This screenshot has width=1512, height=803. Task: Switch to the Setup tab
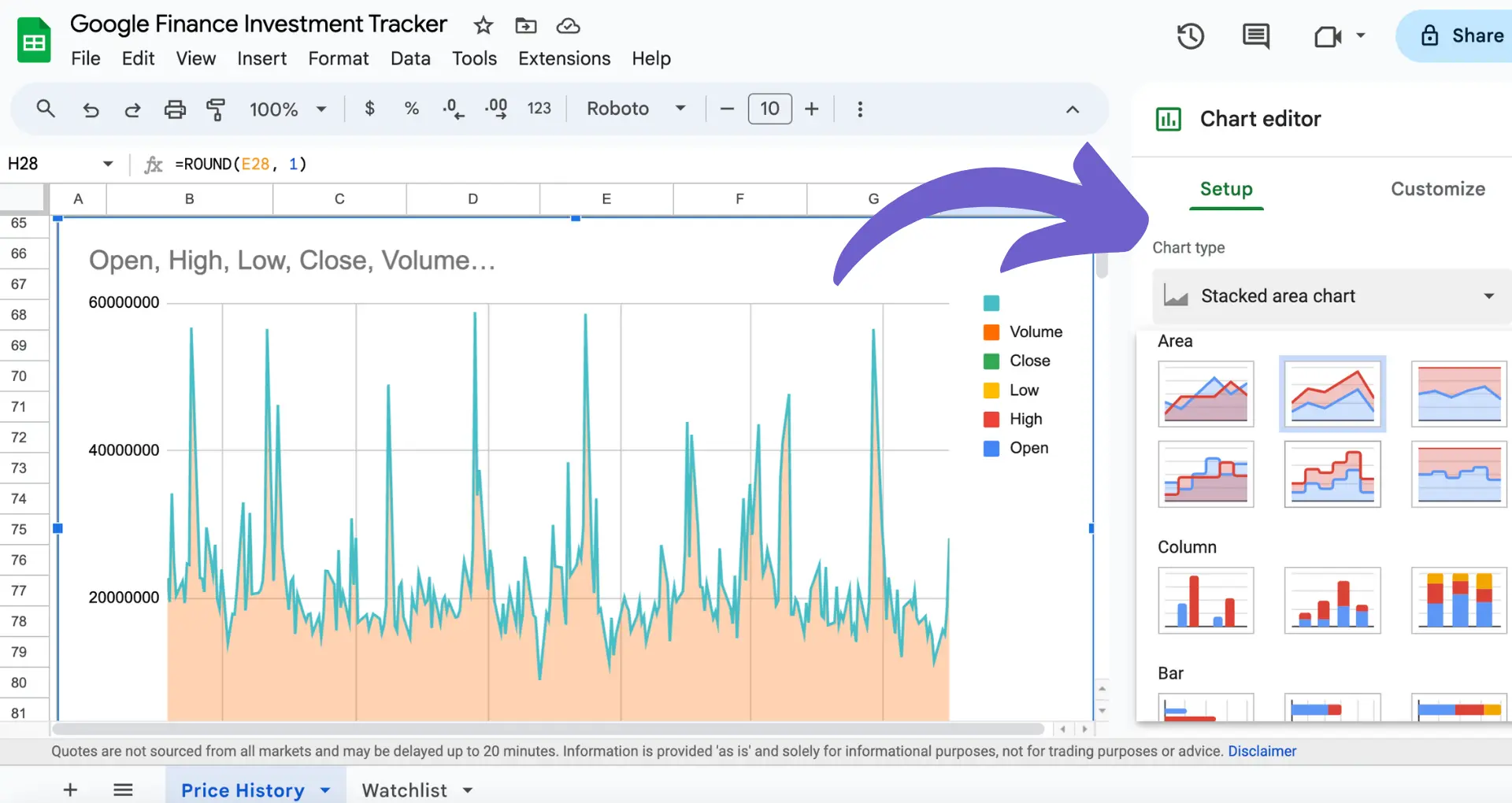1226,189
